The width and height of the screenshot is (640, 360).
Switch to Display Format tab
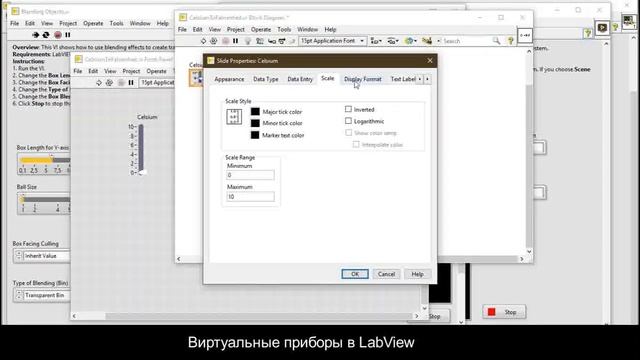click(x=363, y=79)
